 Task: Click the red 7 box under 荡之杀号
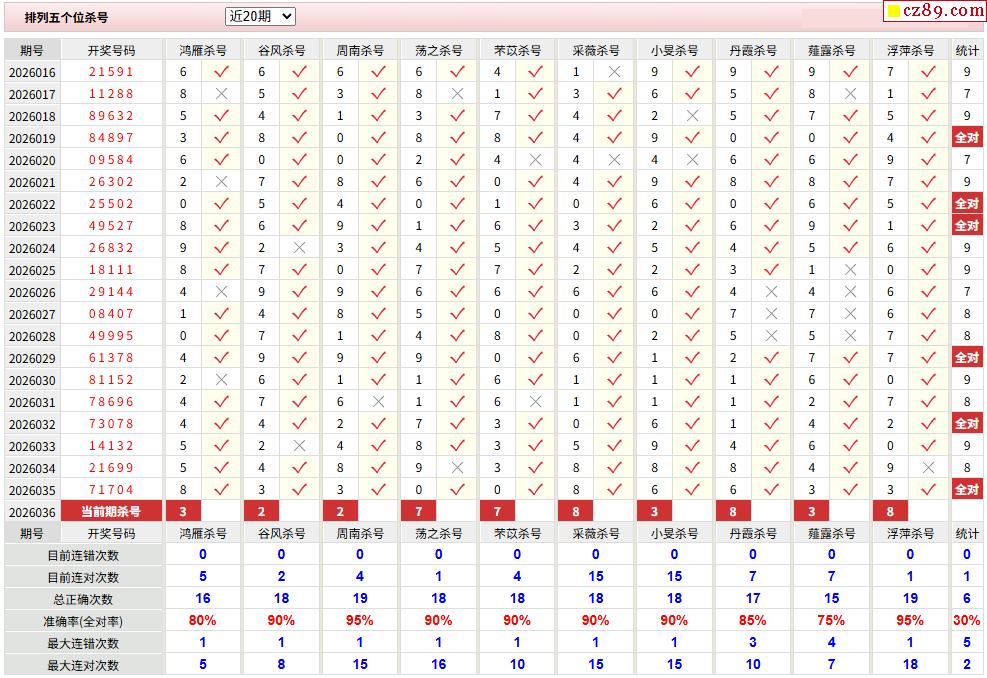[x=419, y=511]
